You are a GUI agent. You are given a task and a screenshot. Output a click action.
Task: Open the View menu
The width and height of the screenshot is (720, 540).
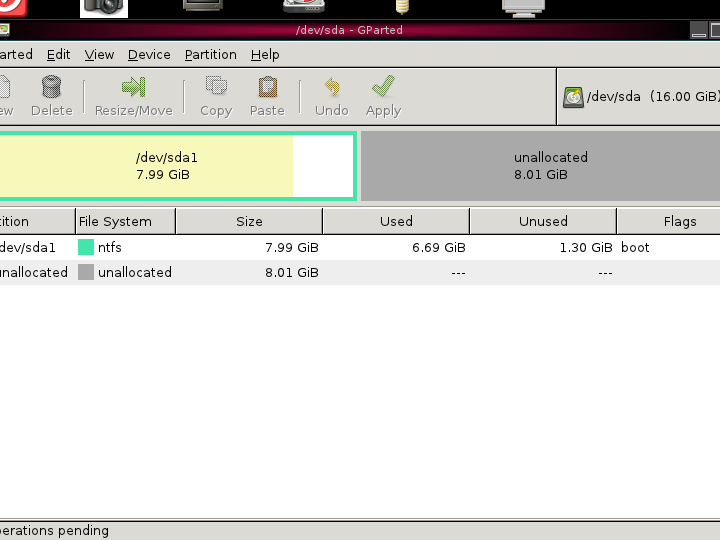click(99, 55)
